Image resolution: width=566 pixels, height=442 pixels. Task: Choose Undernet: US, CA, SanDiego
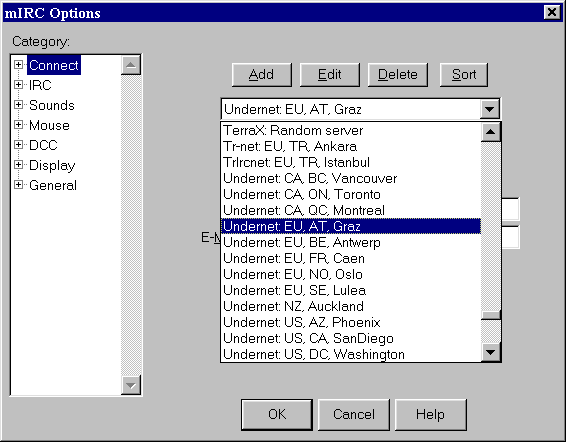pos(351,338)
